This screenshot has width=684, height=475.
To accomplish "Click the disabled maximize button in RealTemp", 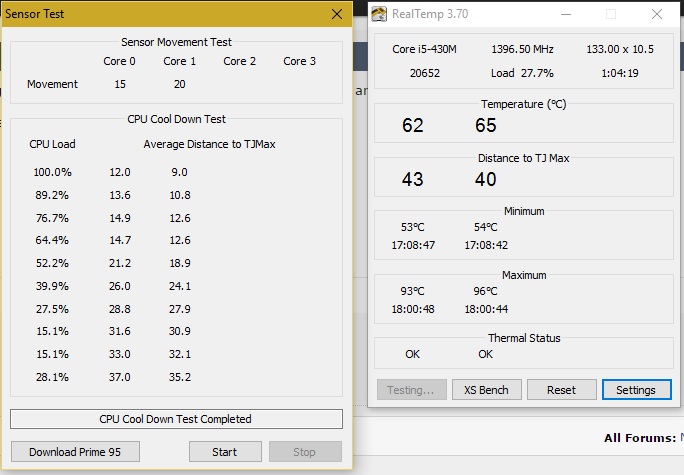I will 611,14.
